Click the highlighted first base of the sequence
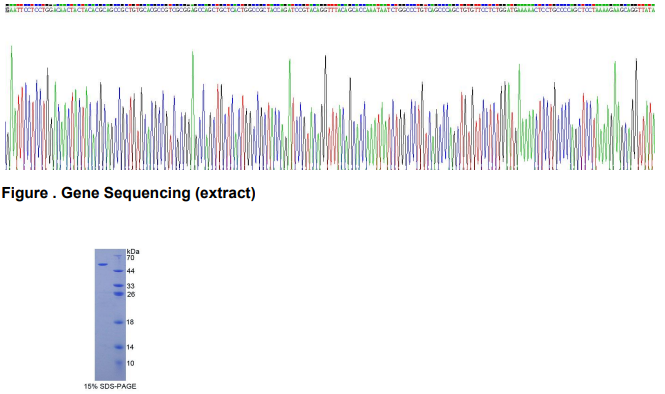 tap(7, 10)
